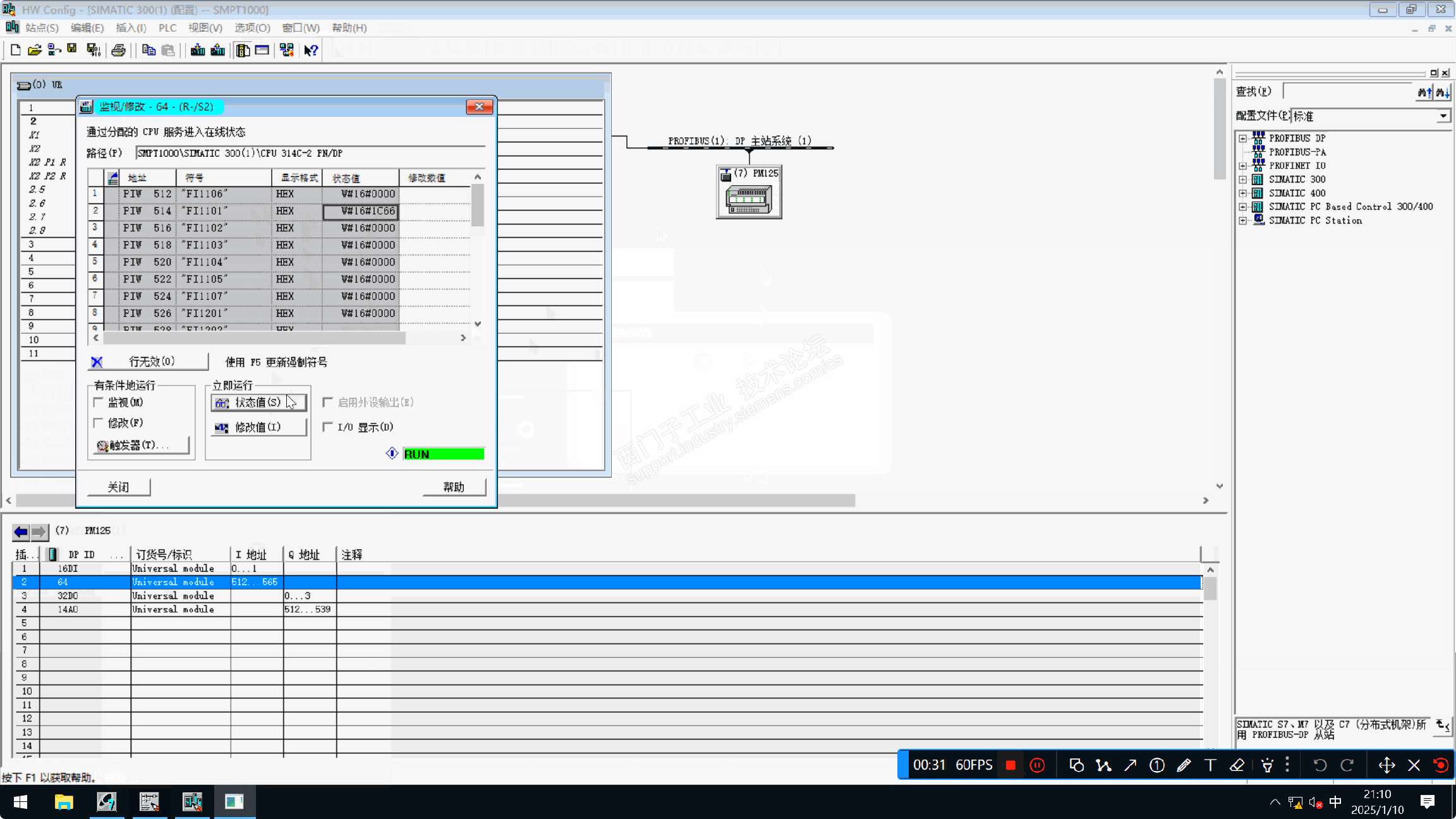Click the 状态值(S) button
The width and height of the screenshot is (1456, 819).
(258, 403)
